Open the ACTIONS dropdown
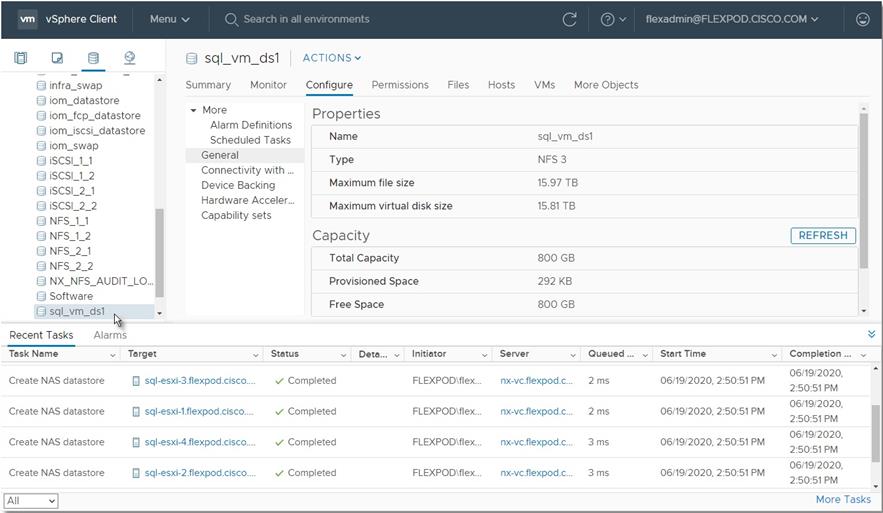Screen dimensions: 883x513 coord(332,58)
